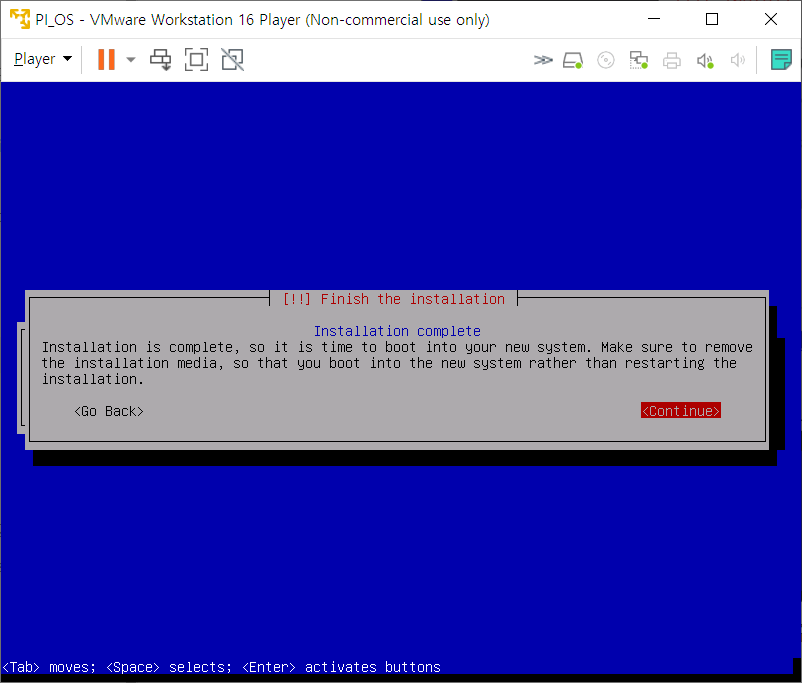802x683 pixels.
Task: Click the 'Finish the installation' dialog title
Action: [x=394, y=299]
